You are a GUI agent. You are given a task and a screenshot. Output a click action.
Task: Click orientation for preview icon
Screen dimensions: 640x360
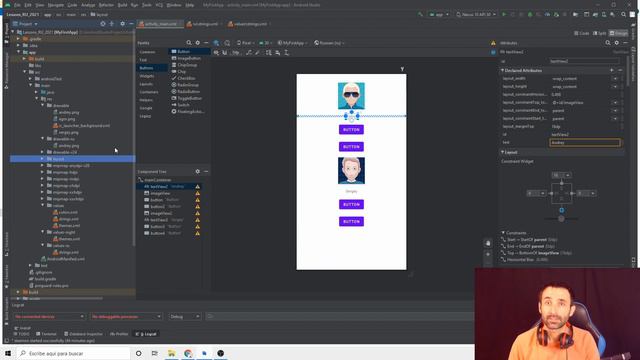point(227,42)
